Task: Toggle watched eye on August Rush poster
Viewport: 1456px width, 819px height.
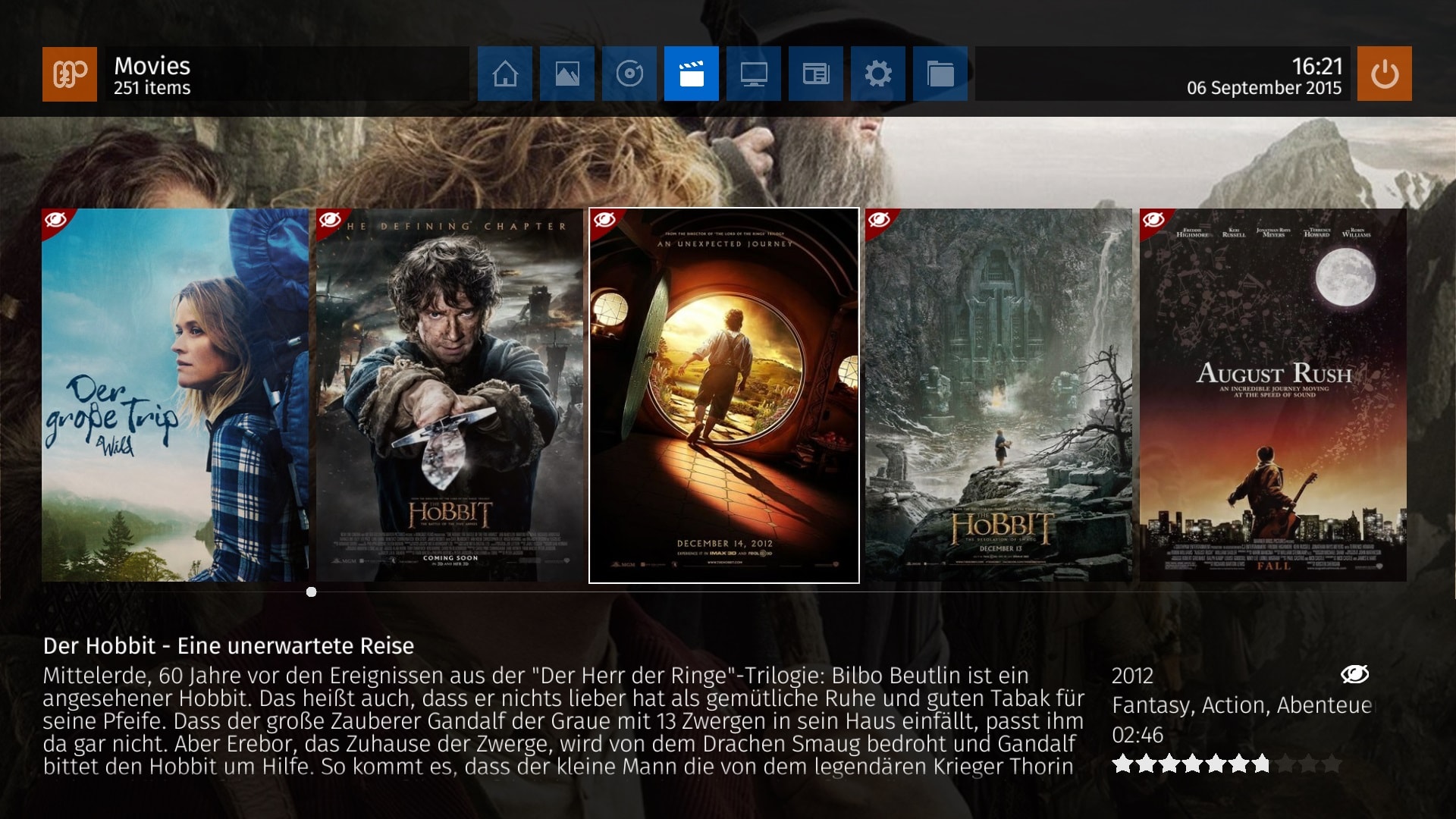Action: pyautogui.click(x=1153, y=221)
